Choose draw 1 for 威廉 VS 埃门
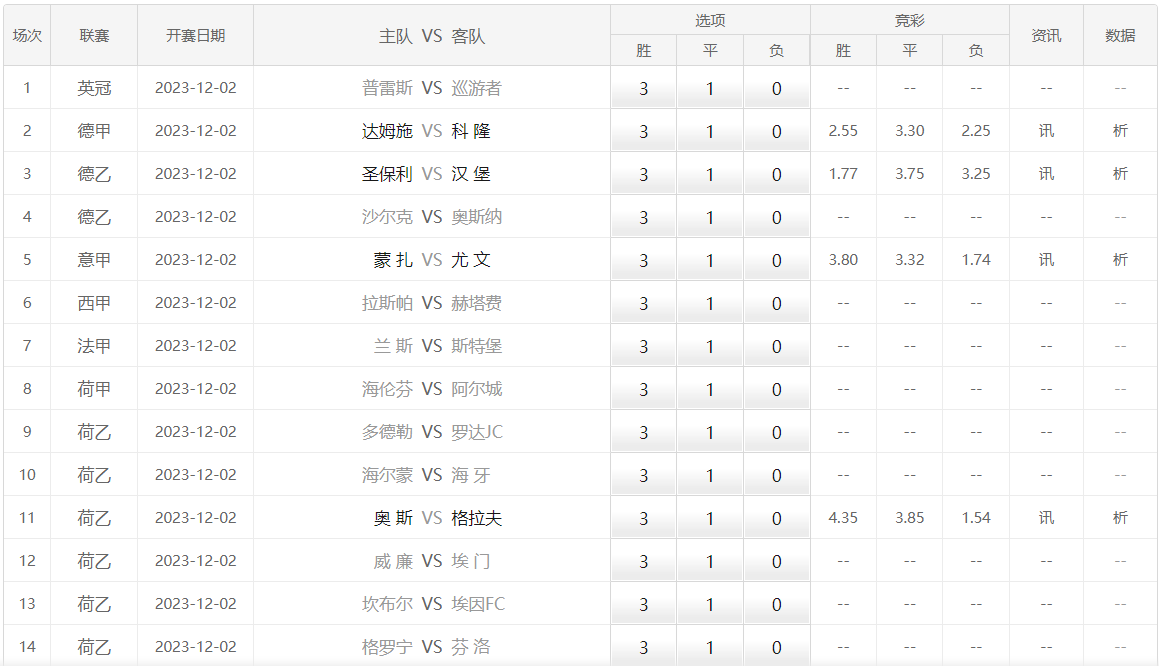Viewport: 1159px width, 666px height. pos(710,561)
